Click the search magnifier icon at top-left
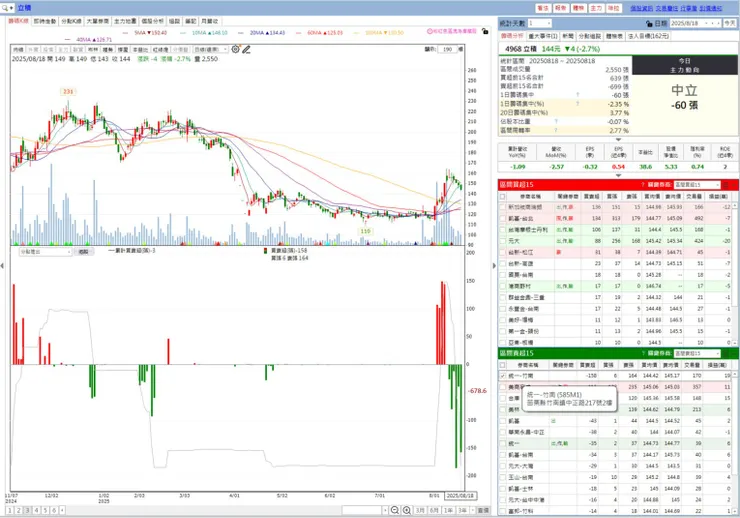This screenshot has width=740, height=518. [5, 8]
